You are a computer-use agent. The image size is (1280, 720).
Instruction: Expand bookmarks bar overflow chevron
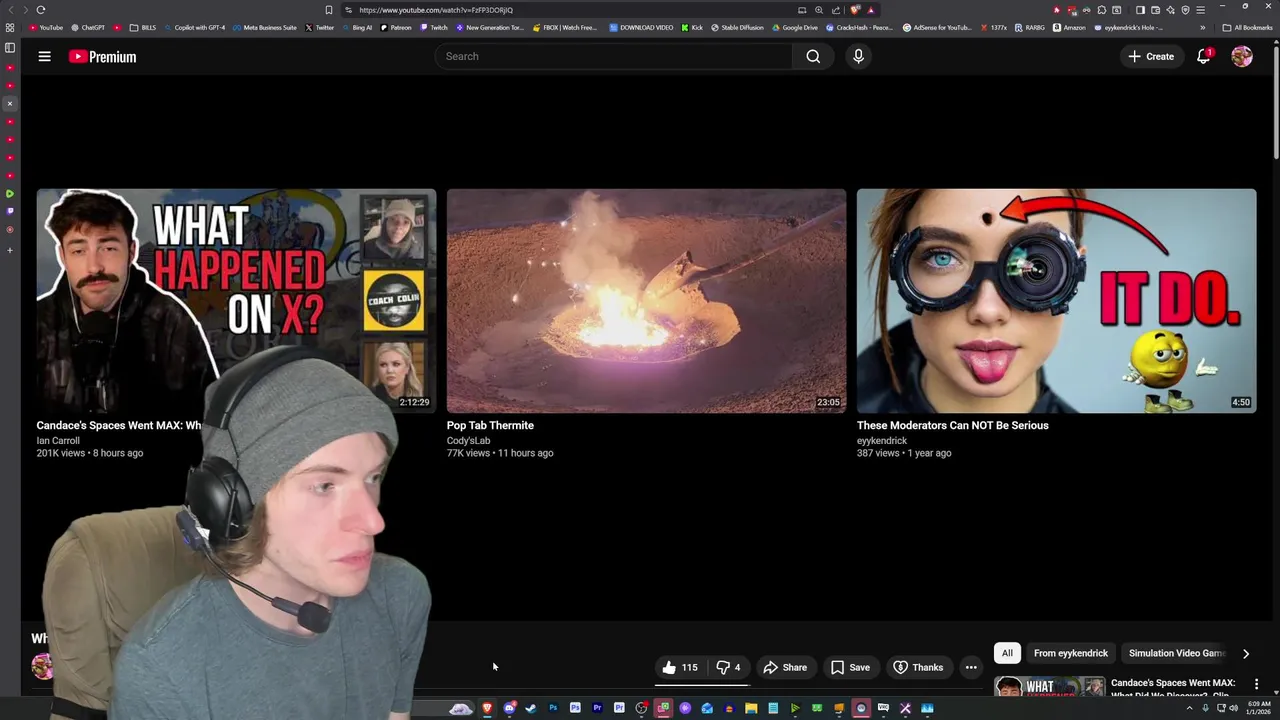click(x=1203, y=28)
